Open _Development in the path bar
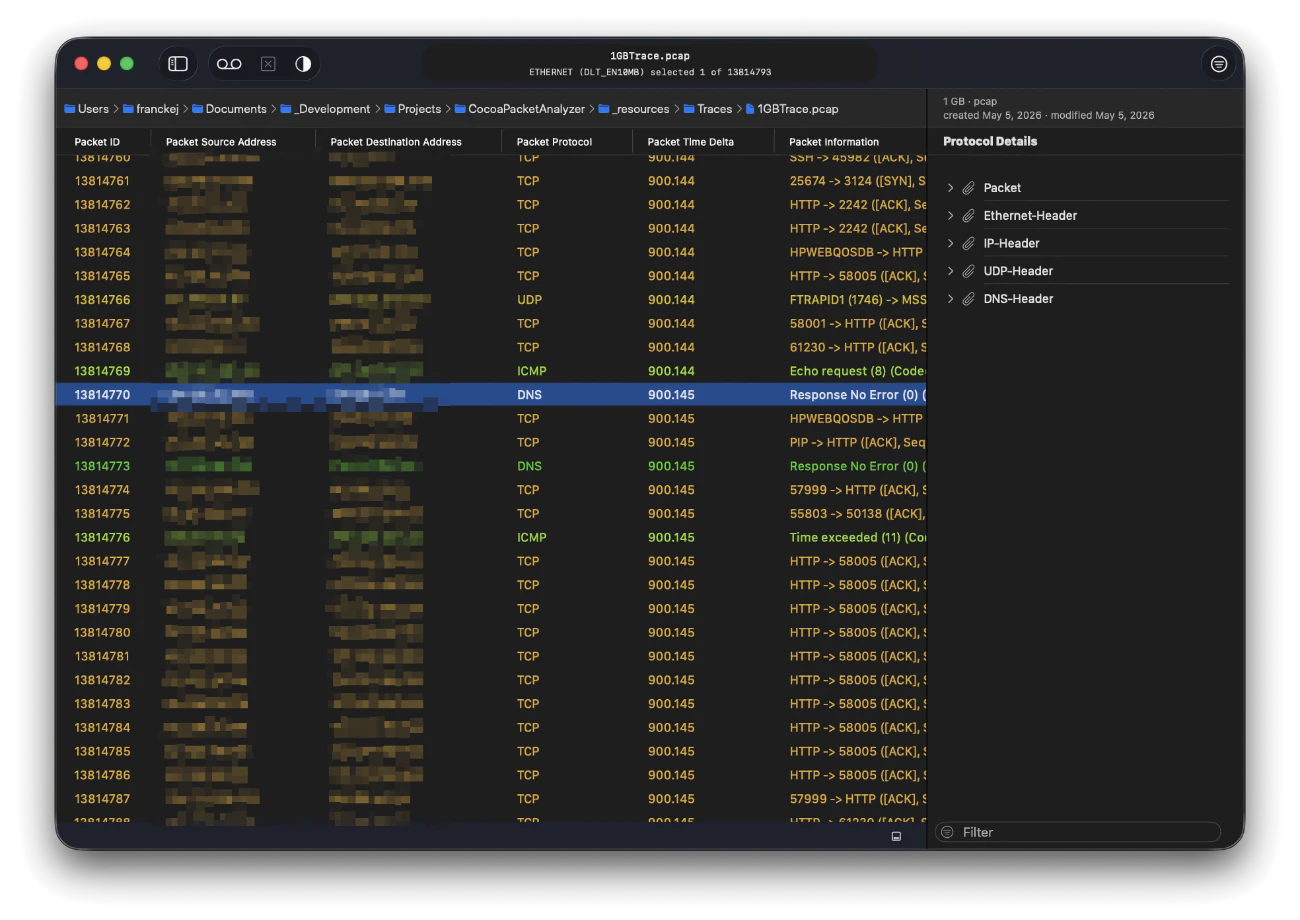Image resolution: width=1300 pixels, height=920 pixels. click(332, 109)
